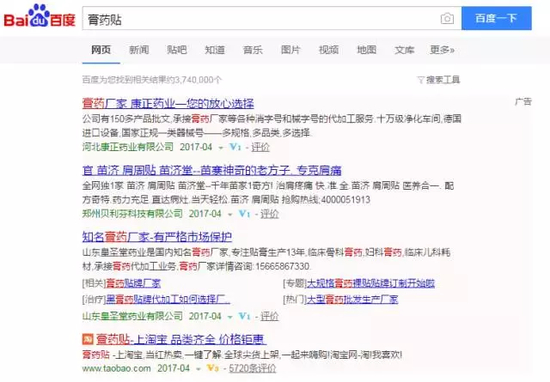Open sublink 黑膏药贴牌代加工如何选择厂
Image resolution: width=550 pixels, height=382 pixels.
[x=168, y=299]
